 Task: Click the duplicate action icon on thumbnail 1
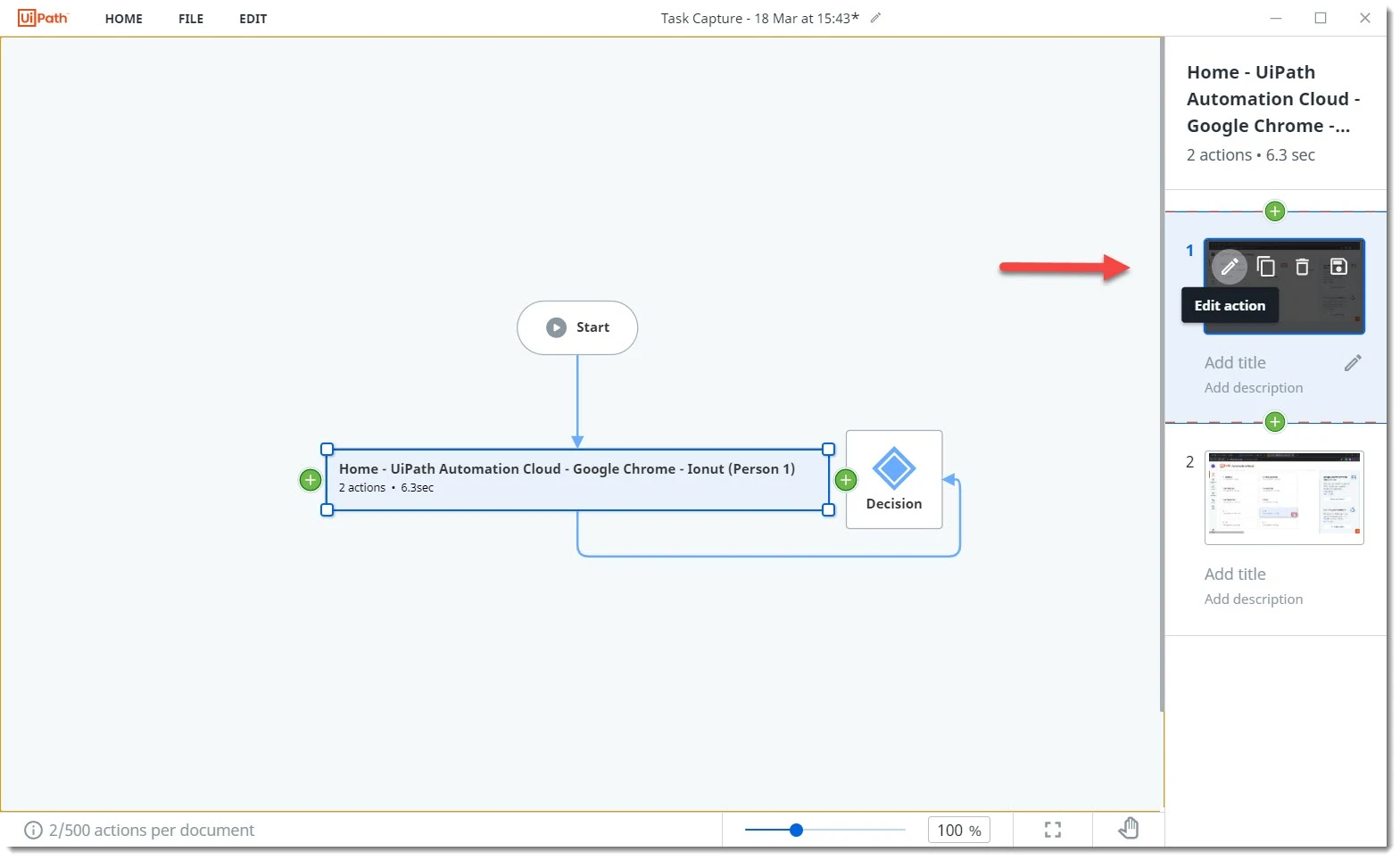click(x=1265, y=267)
